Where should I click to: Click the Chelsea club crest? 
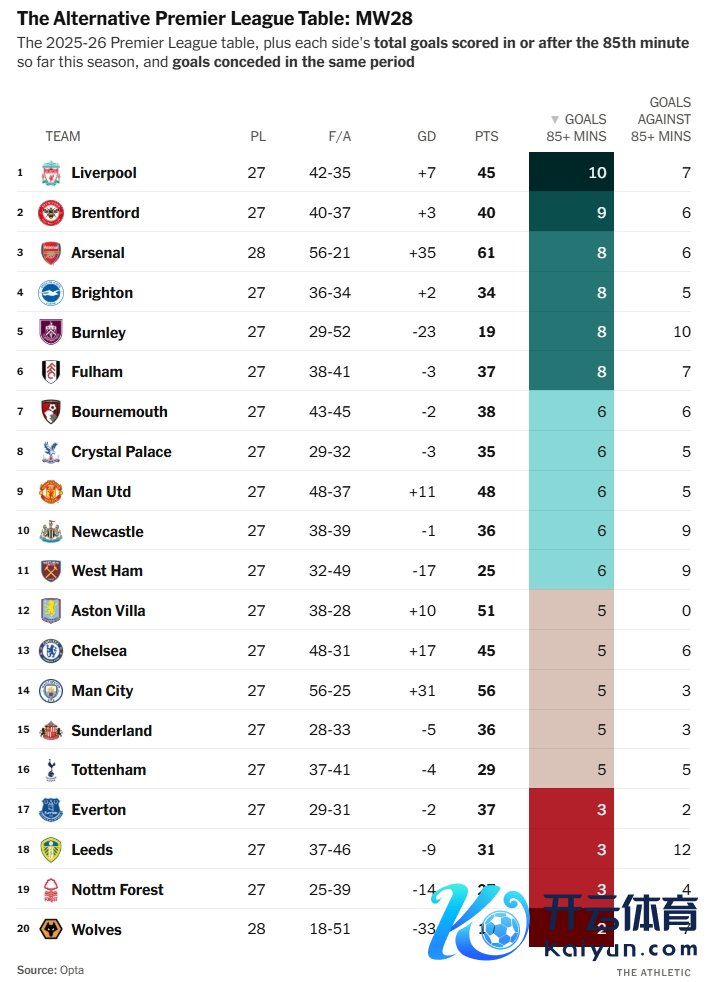coord(50,651)
